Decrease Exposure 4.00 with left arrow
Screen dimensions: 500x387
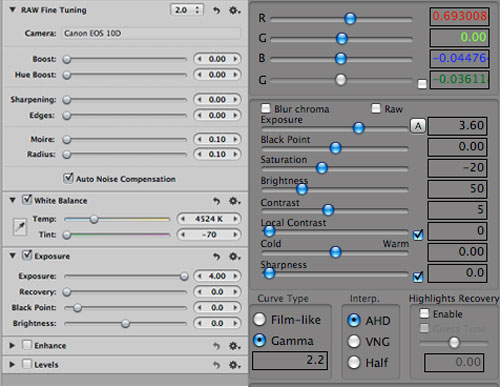point(199,276)
